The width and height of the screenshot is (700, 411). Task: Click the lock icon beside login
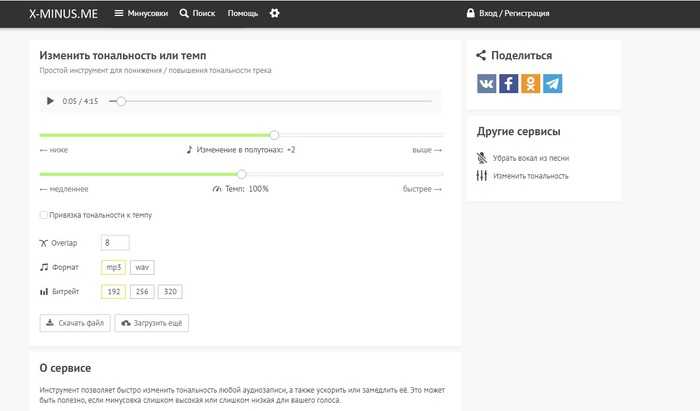pyautogui.click(x=471, y=13)
